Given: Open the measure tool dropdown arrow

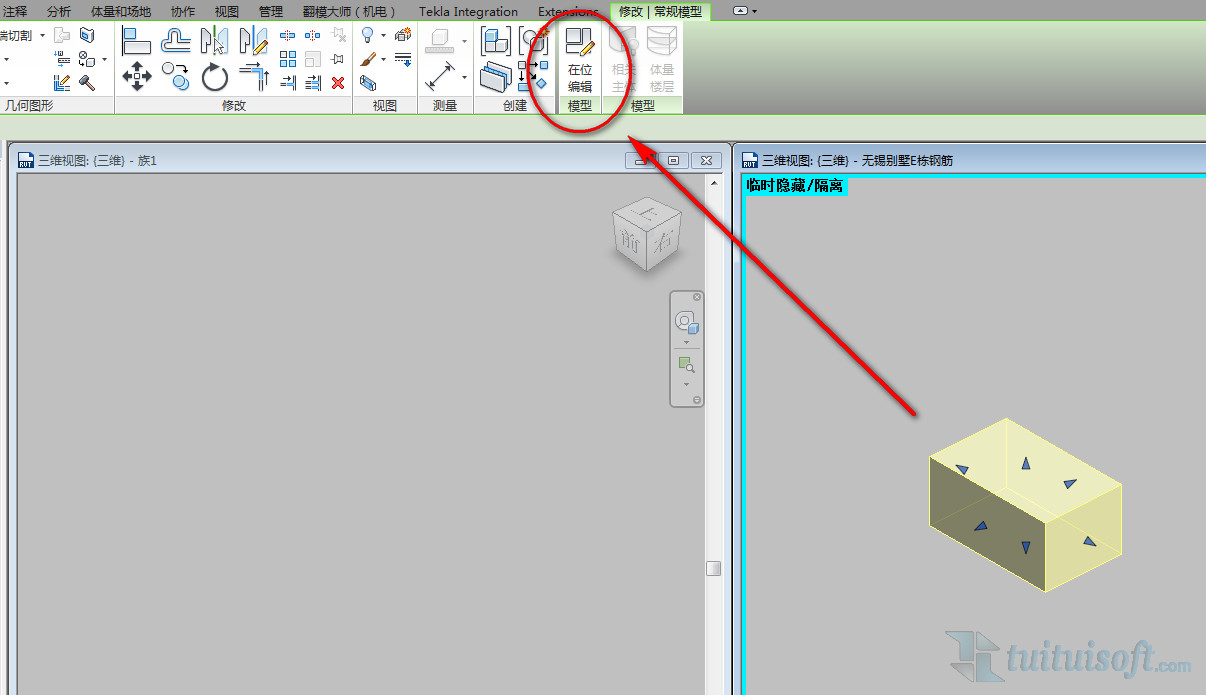Looking at the screenshot, I should click(464, 78).
